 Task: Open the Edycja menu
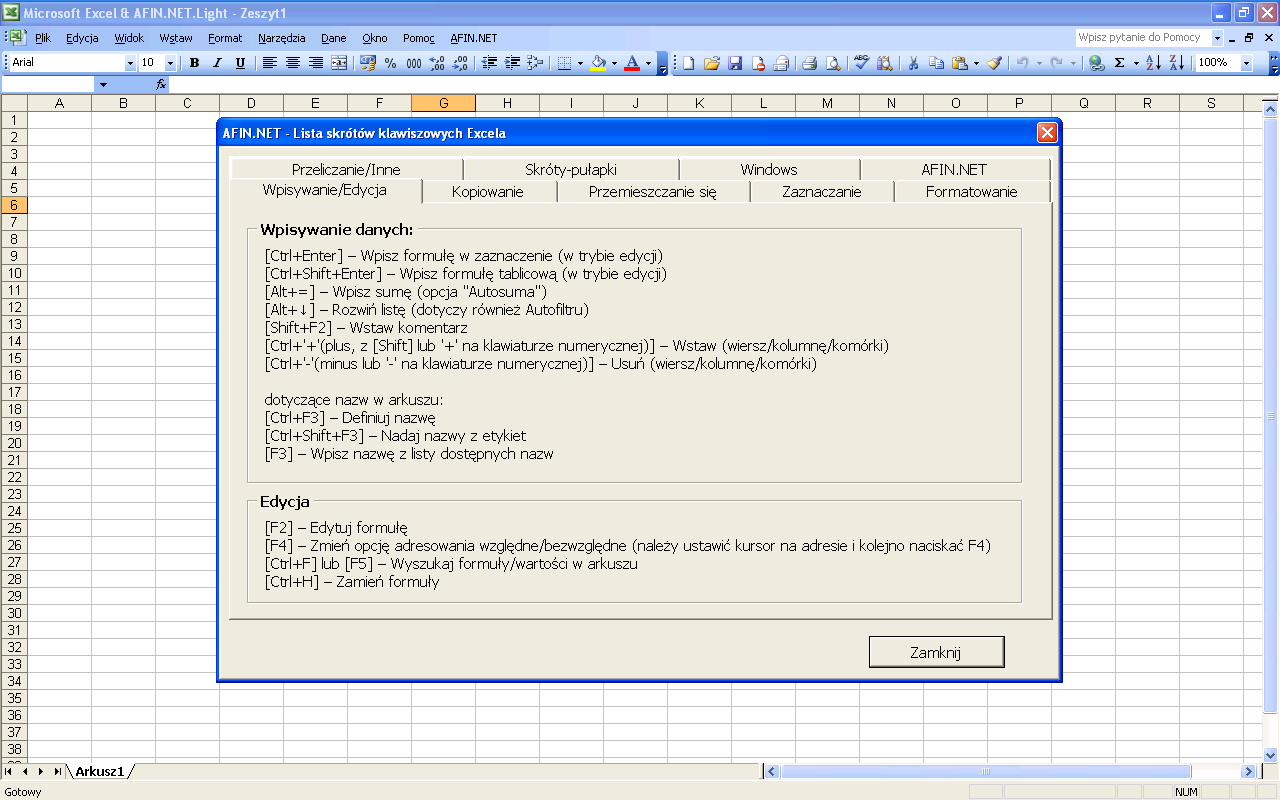(82, 38)
